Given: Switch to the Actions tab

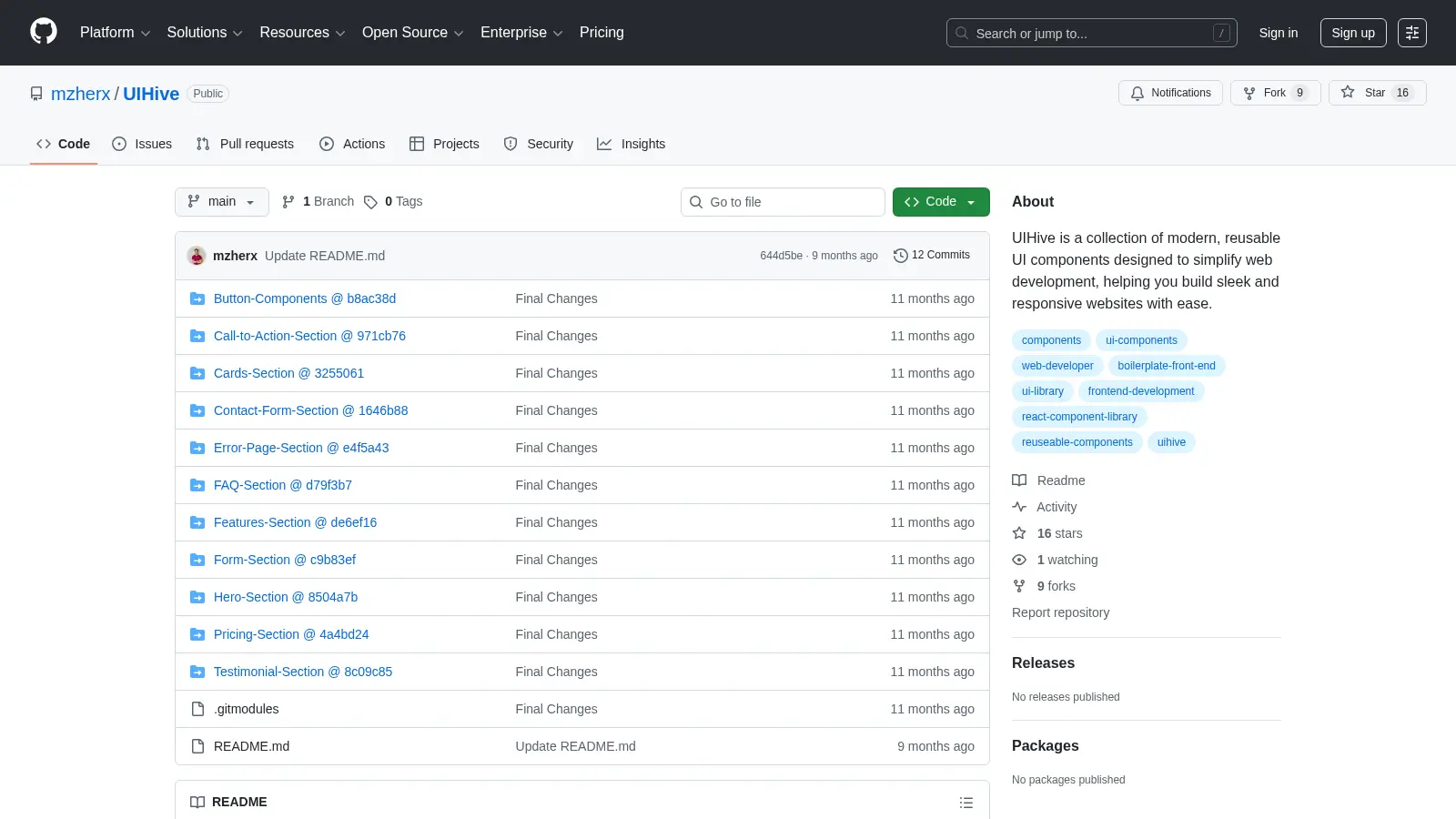Looking at the screenshot, I should point(352,144).
